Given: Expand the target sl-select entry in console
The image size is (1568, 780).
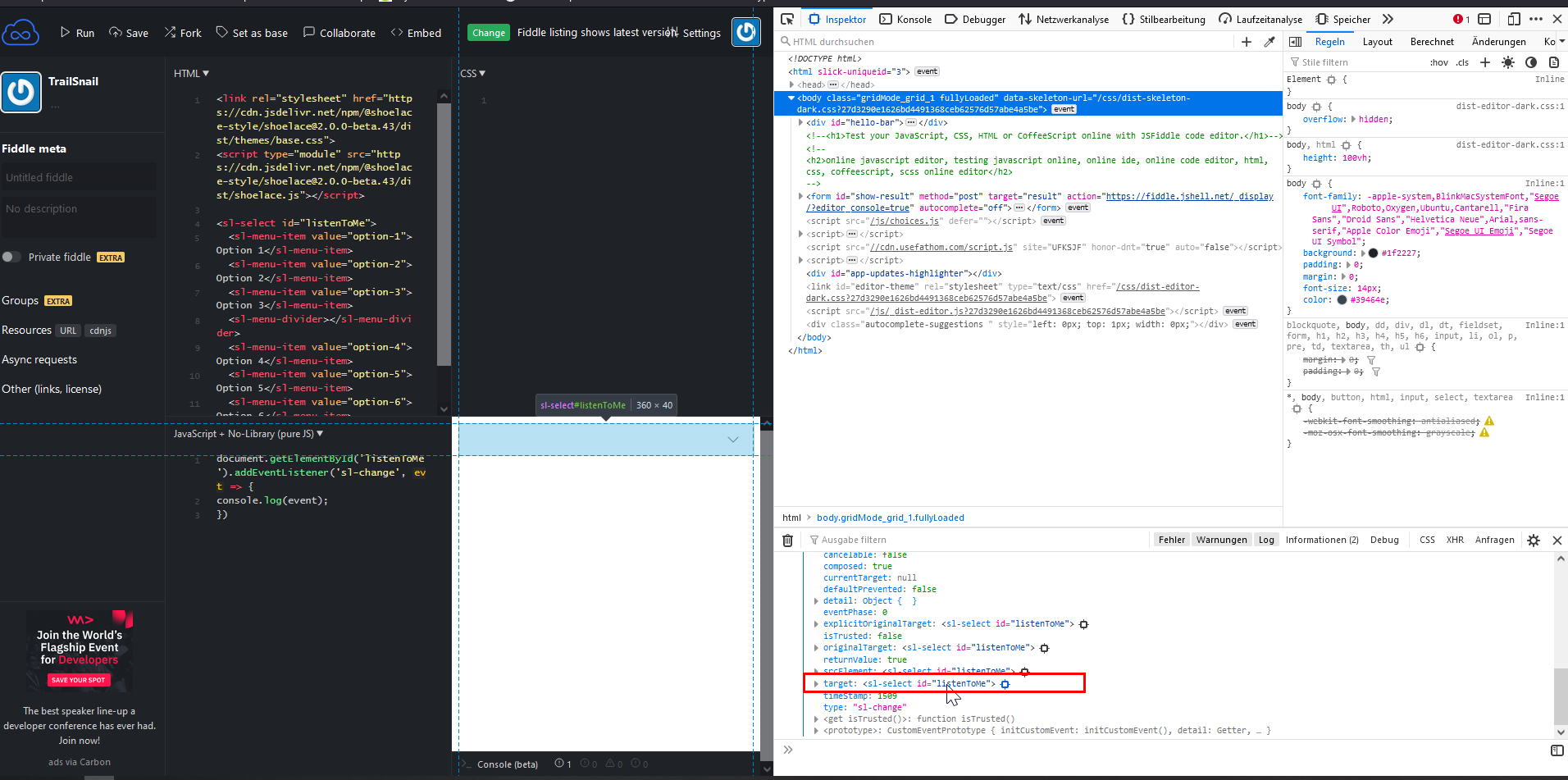Looking at the screenshot, I should [x=815, y=683].
